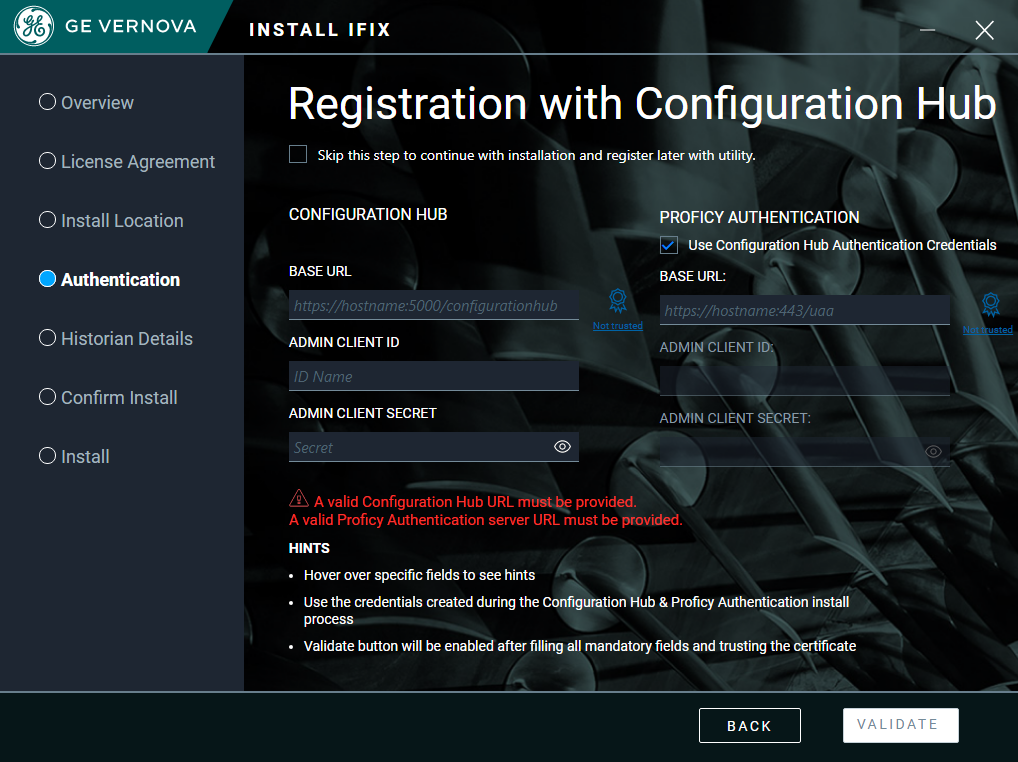This screenshot has width=1018, height=762.
Task: Click the PROFICY AUTHENTICATION section label
Action: [x=760, y=217]
